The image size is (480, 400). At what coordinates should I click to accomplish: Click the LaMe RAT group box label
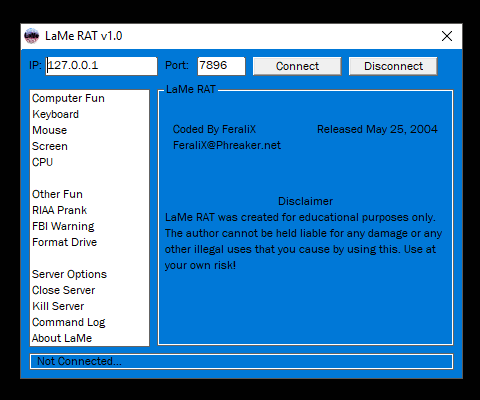(191, 89)
